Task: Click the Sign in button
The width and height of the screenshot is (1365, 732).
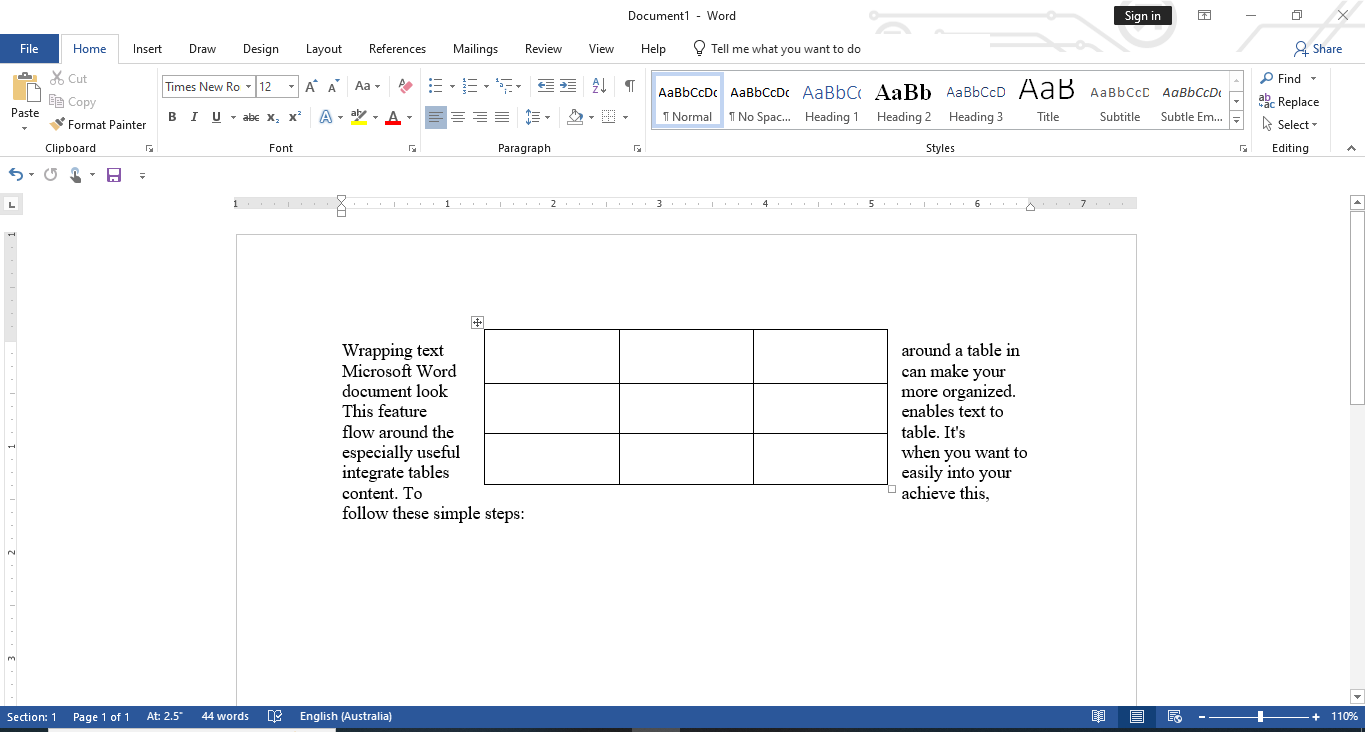Action: 1142,15
